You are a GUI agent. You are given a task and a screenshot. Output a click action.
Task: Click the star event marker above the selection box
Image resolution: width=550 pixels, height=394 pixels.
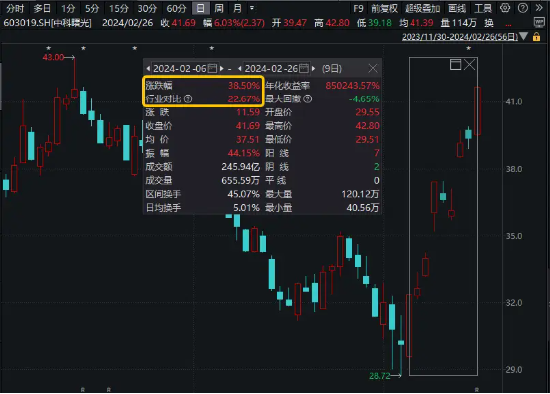[469, 48]
